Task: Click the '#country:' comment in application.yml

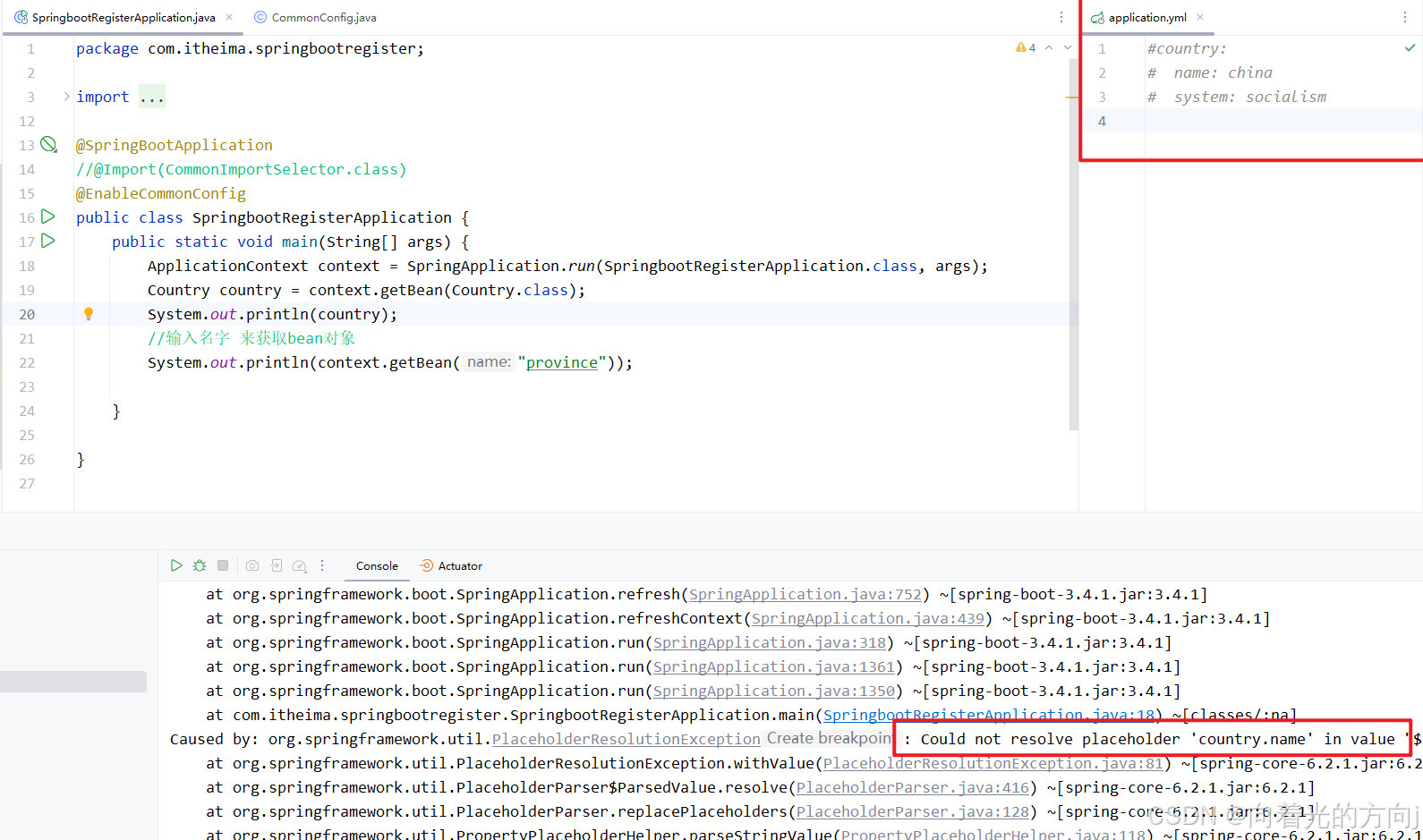Action: click(x=1187, y=48)
